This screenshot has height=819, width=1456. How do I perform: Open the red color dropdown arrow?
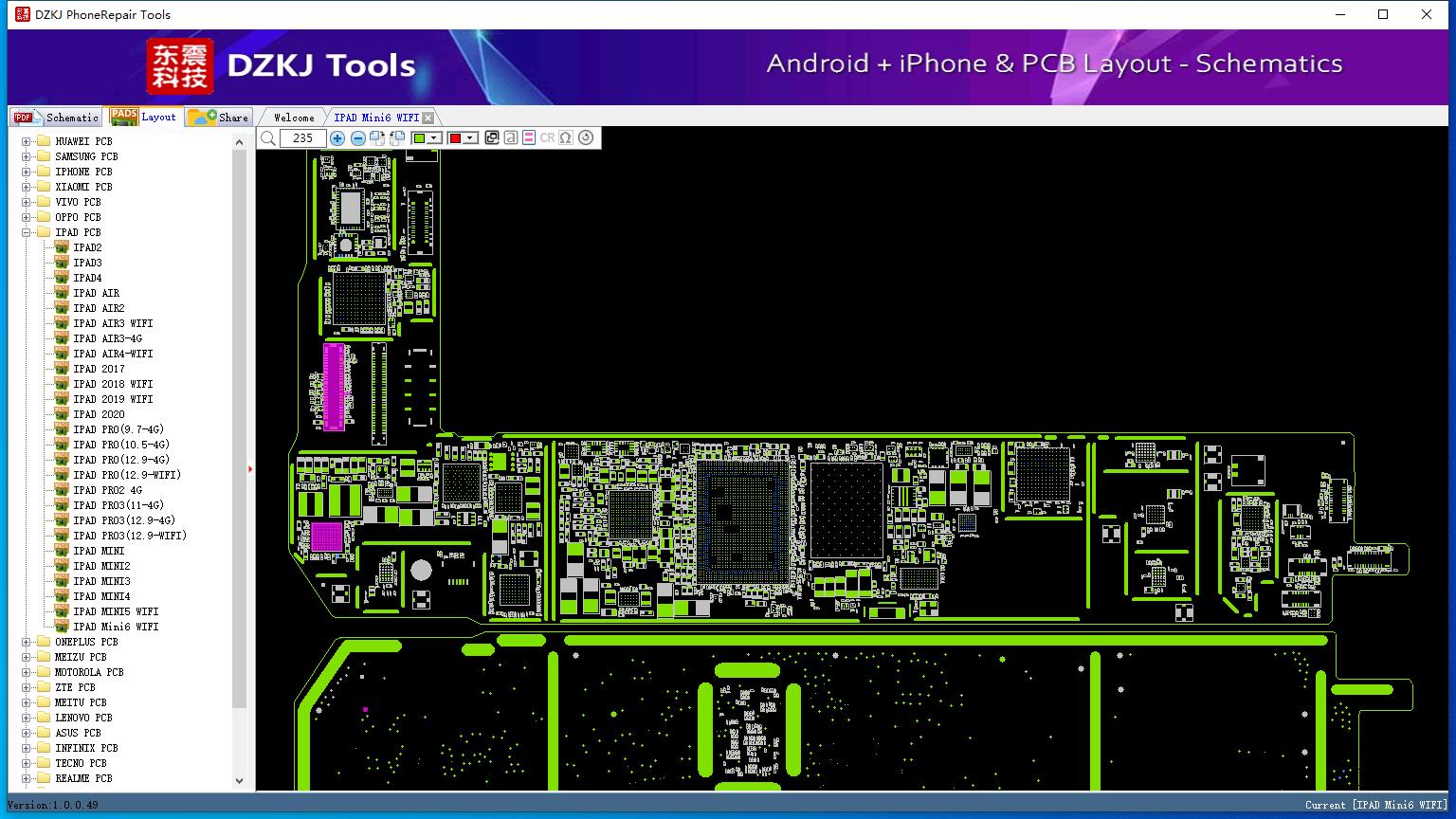470,138
